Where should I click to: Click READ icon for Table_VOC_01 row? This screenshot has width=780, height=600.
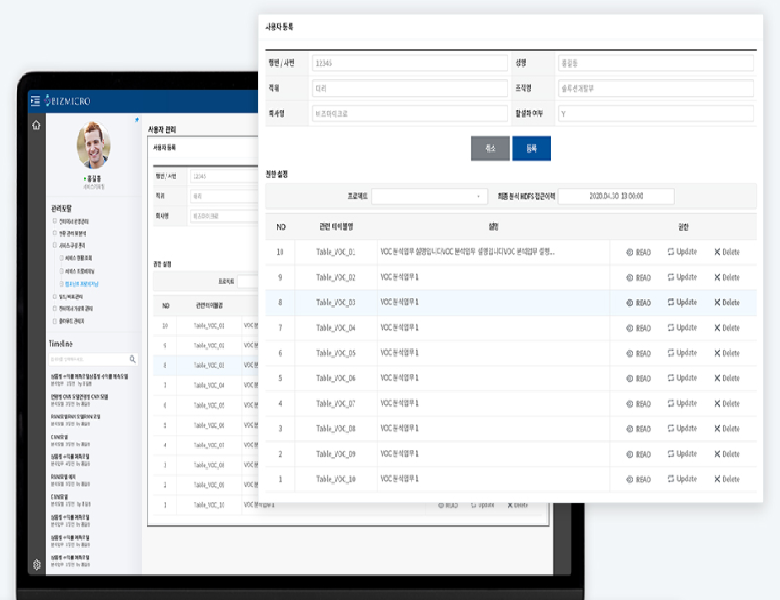pos(629,253)
